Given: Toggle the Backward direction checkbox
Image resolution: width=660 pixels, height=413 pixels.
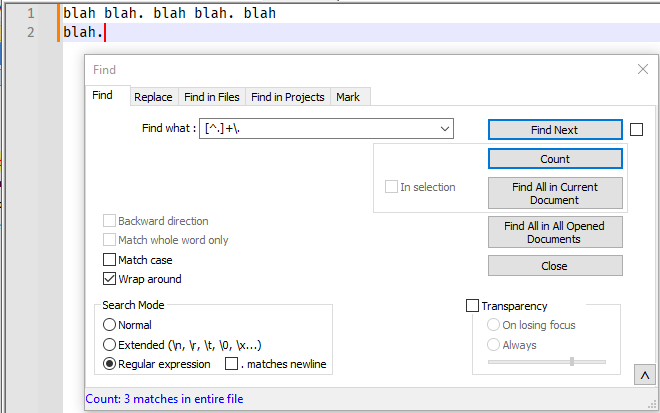Looking at the screenshot, I should click(109, 221).
